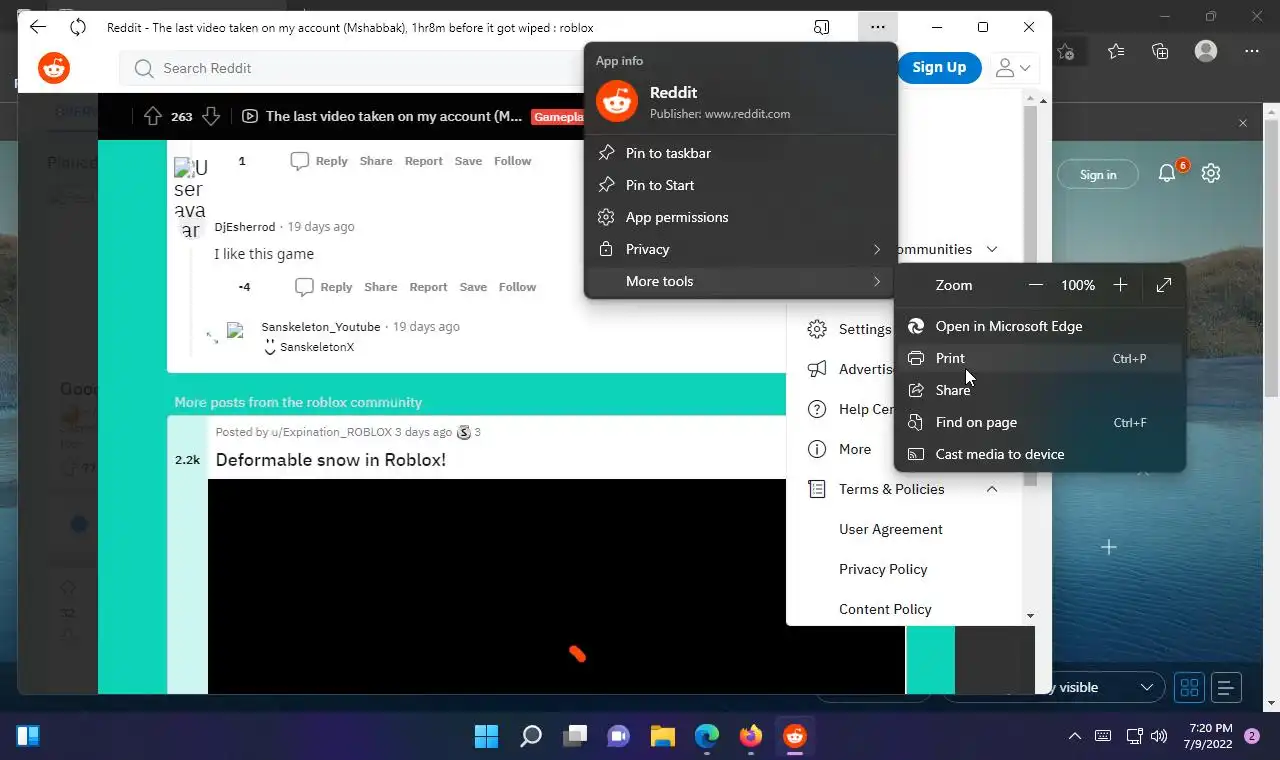Image resolution: width=1280 pixels, height=760 pixels.
Task: Decrease zoom with the minus button
Action: click(x=1036, y=285)
